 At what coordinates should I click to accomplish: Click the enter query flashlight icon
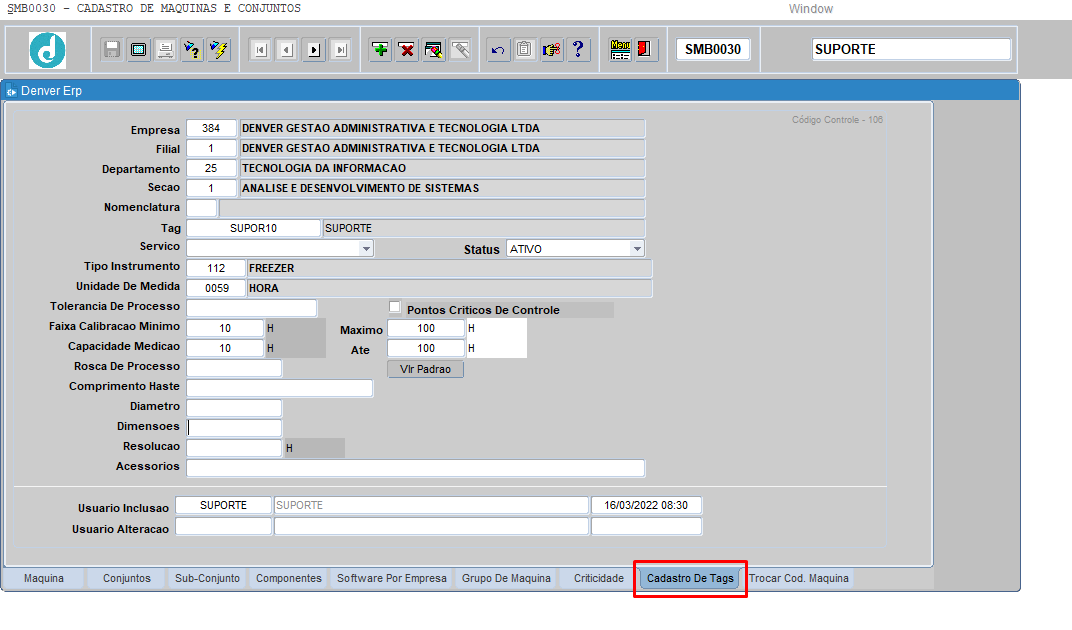192,50
